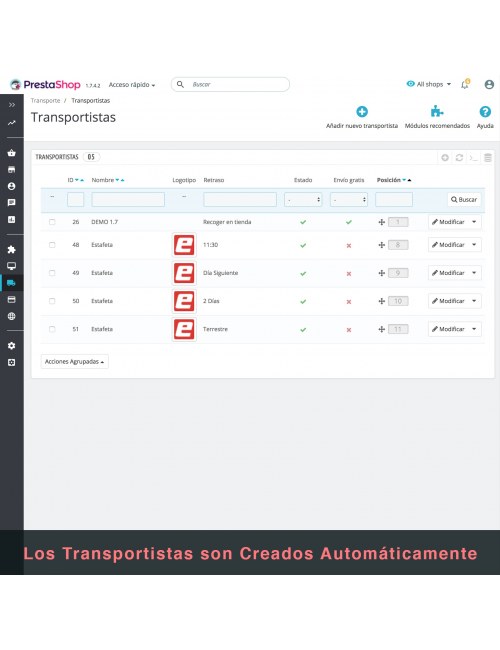
Task: Refresh the carriers list icon
Action: pyautogui.click(x=459, y=158)
